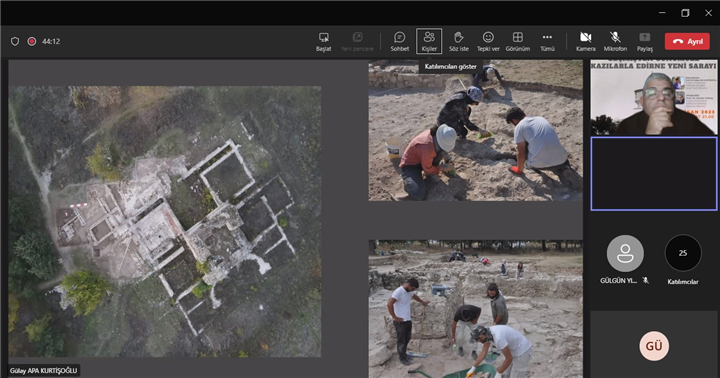Leave the meeting with Ayrıl

point(687,41)
